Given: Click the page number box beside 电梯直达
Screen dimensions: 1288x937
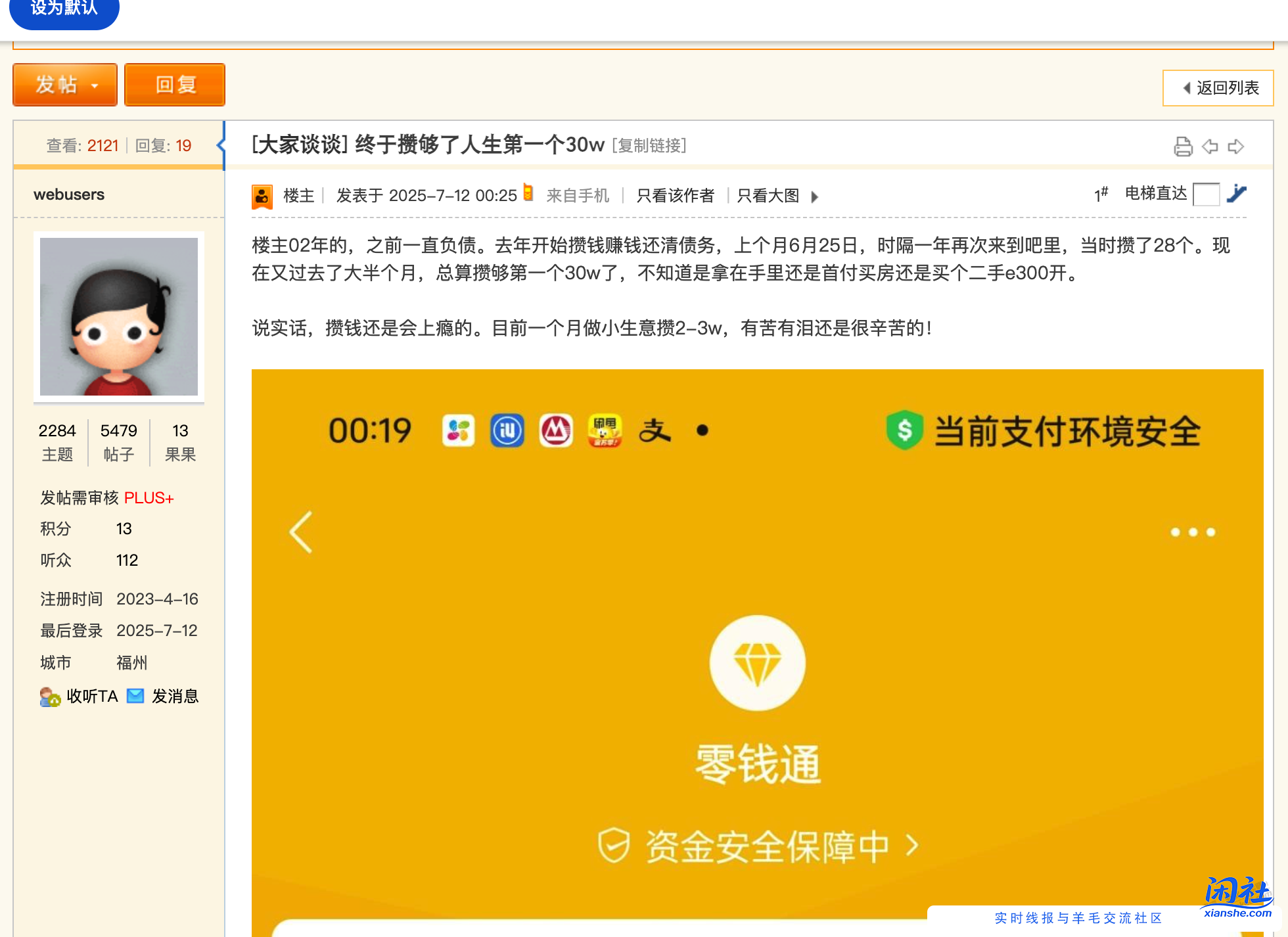Looking at the screenshot, I should 1206,194.
